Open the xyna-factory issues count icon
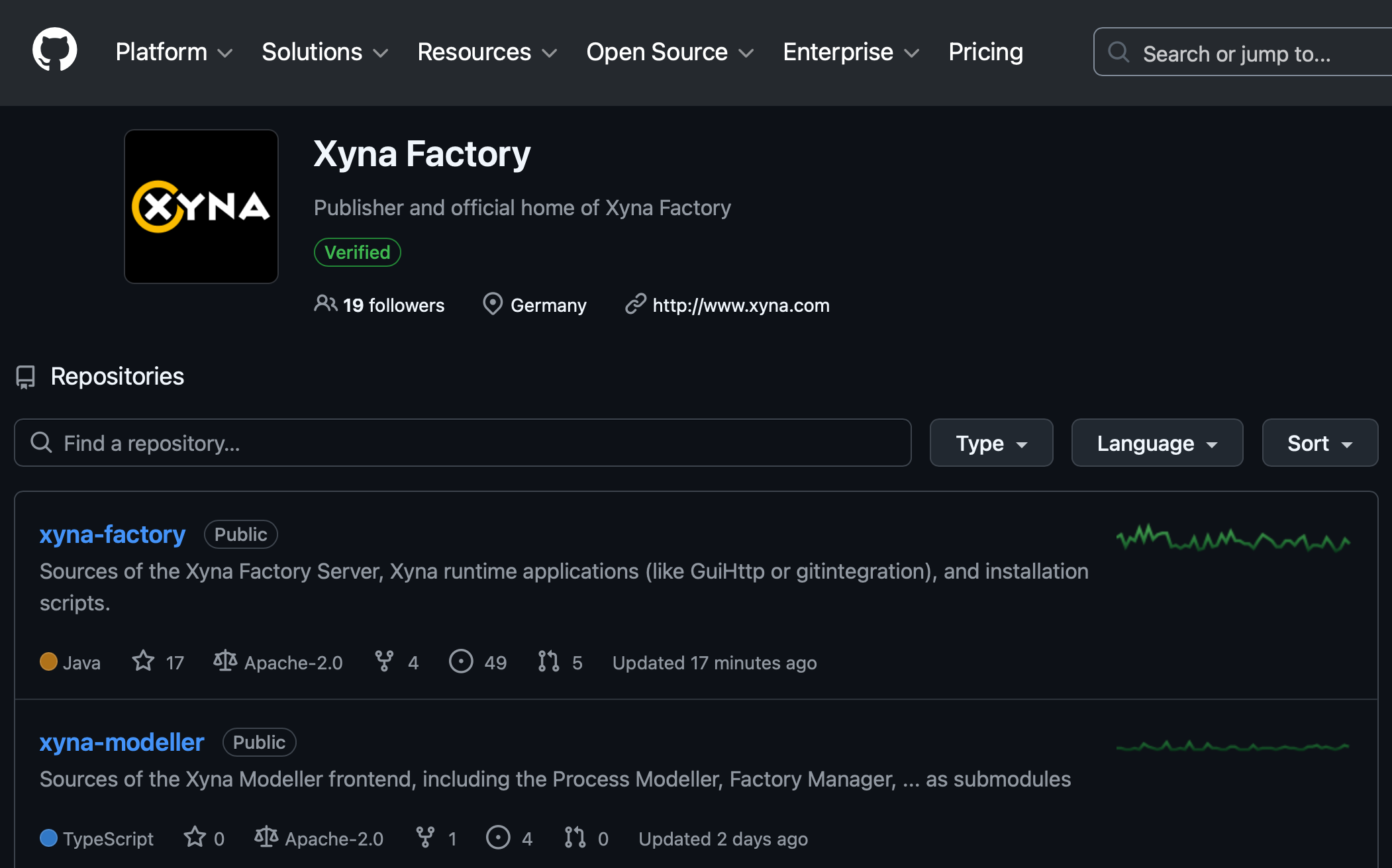 [461, 661]
